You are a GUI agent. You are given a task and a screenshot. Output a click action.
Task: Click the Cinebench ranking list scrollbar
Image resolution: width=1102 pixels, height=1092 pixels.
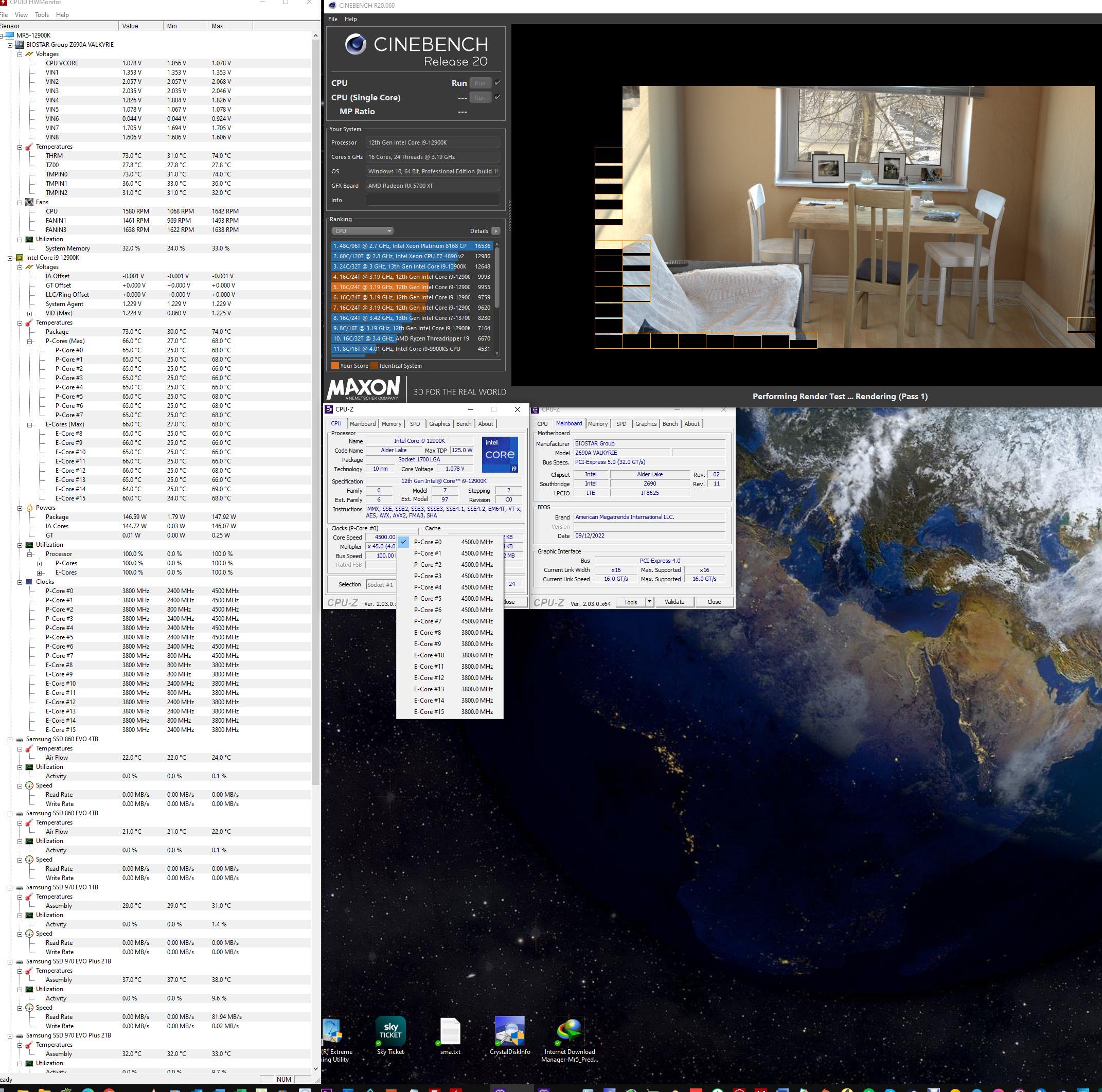tap(497, 298)
